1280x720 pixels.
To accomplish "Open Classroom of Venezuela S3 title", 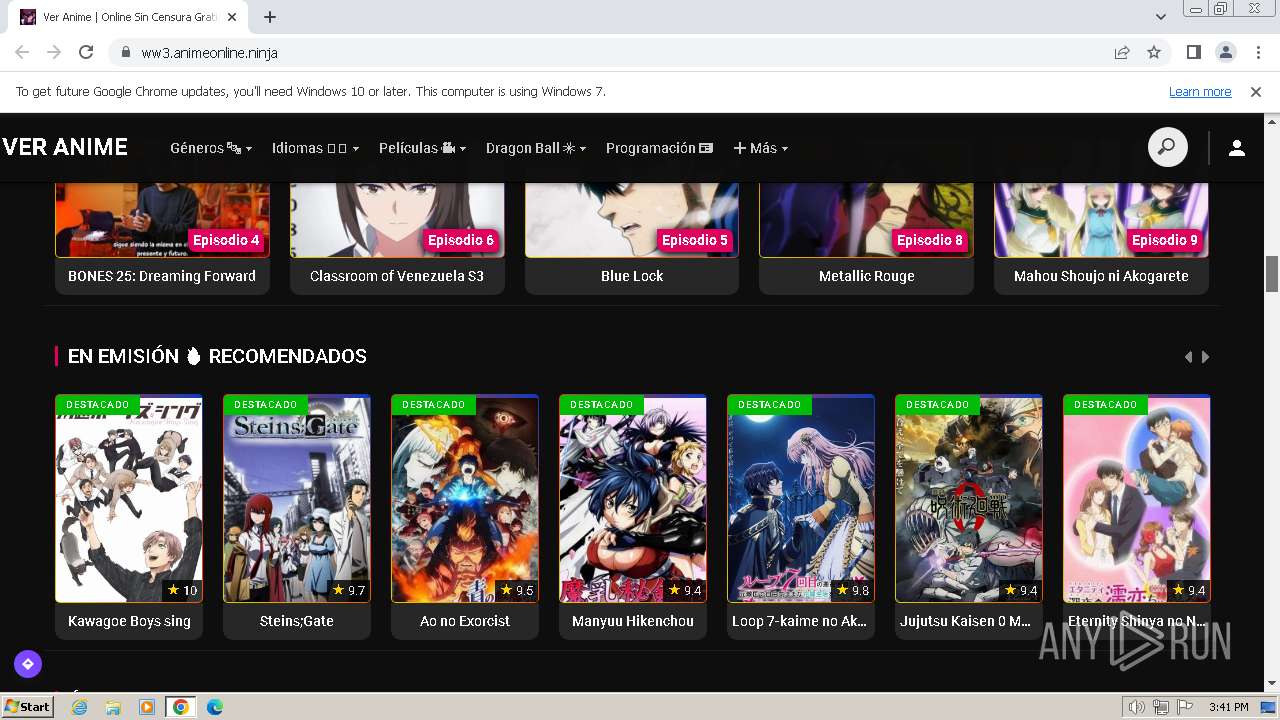I will coord(397,276).
